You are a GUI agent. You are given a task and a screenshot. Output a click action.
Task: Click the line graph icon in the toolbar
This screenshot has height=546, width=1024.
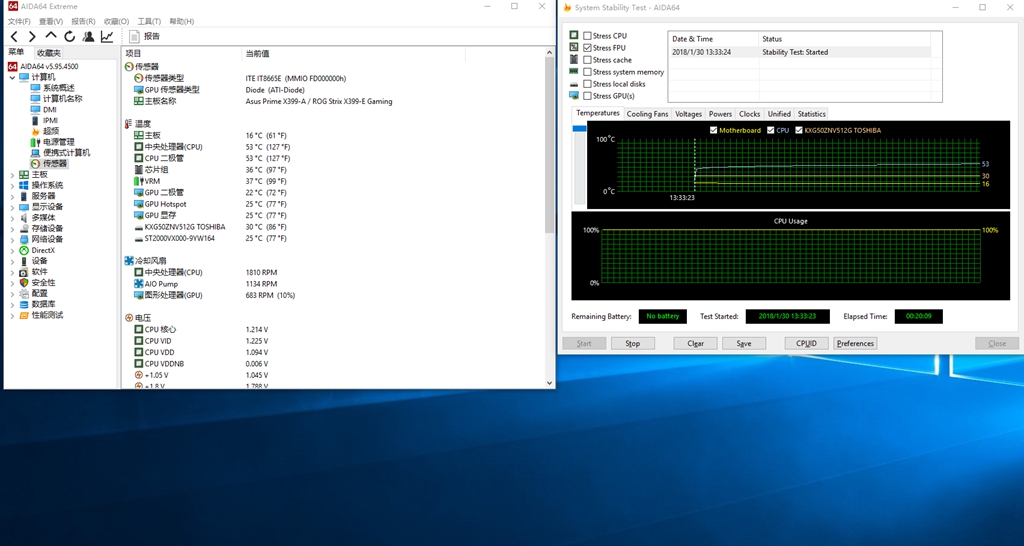pos(107,36)
